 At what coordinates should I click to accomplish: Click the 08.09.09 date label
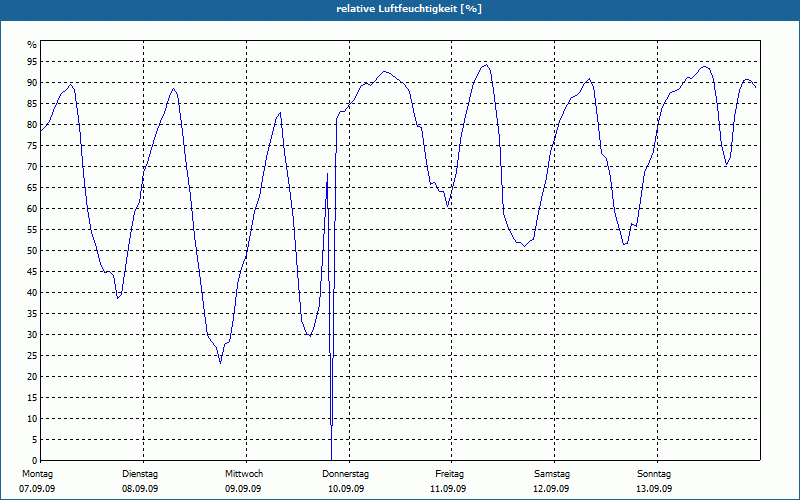tap(140, 489)
